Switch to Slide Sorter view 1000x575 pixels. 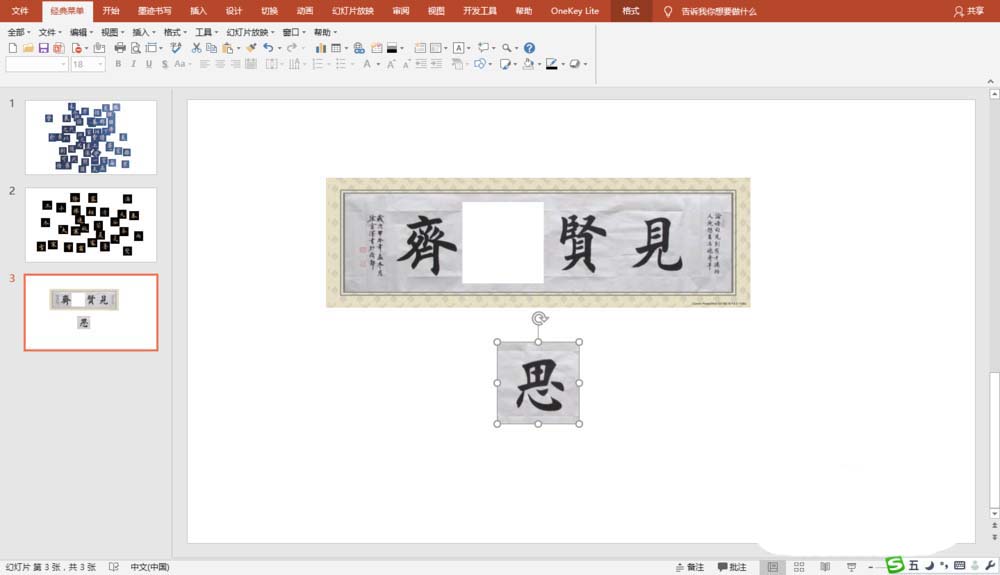click(x=799, y=567)
